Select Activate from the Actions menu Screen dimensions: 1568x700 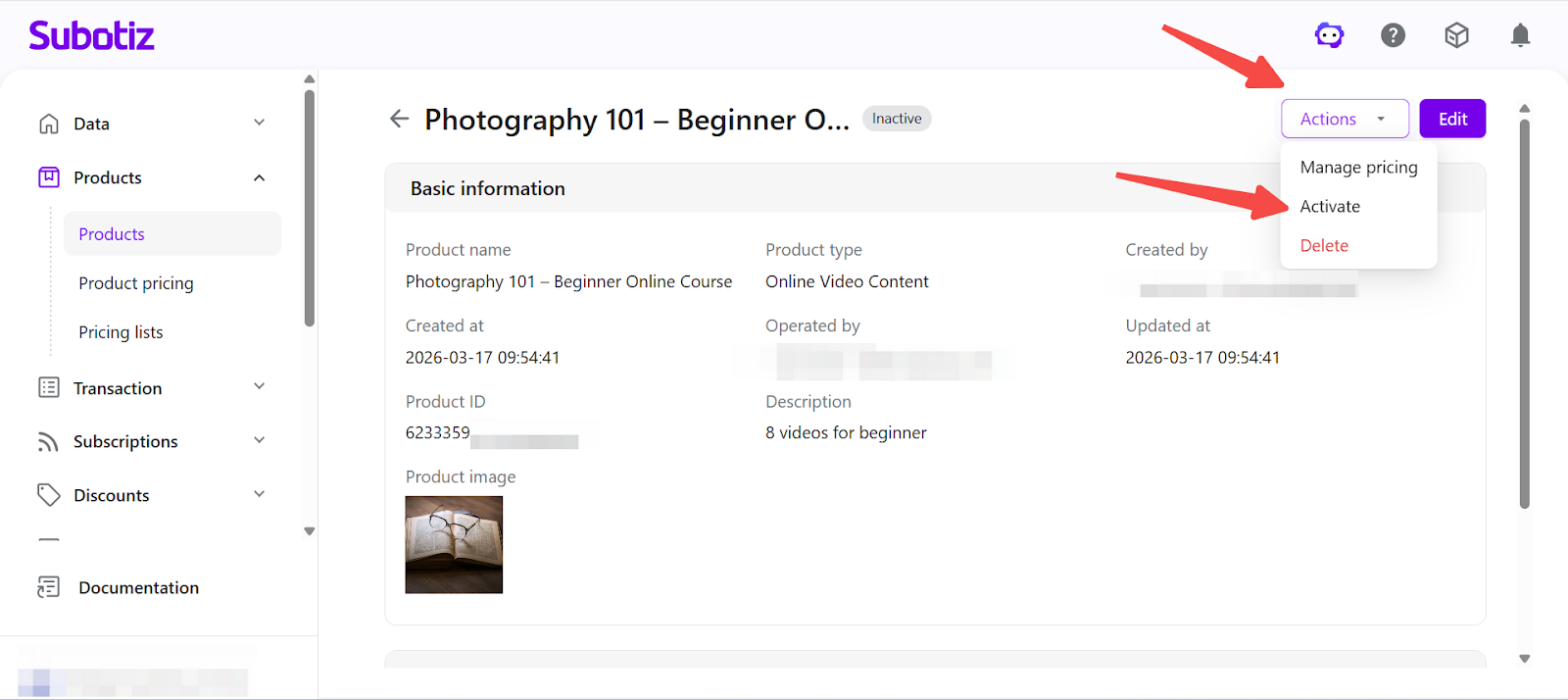pos(1330,207)
